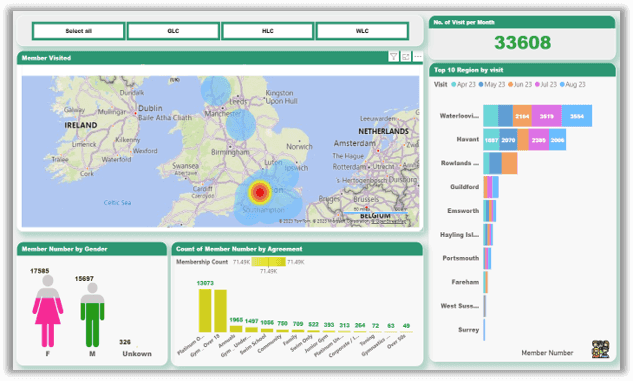The height and width of the screenshot is (381, 633).
Task: Select the Havant May 23 segment 2070
Action: coord(508,140)
